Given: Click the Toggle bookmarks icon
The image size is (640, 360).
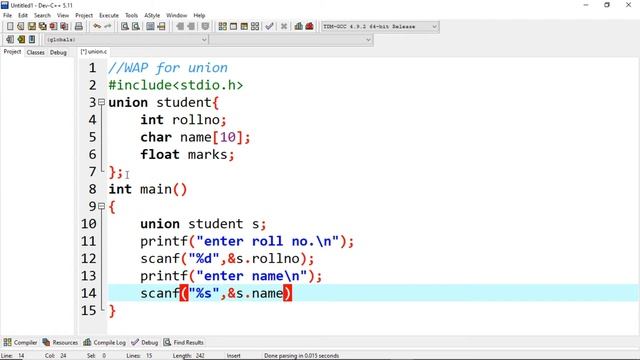Looking at the screenshot, I should [x=21, y=40].
